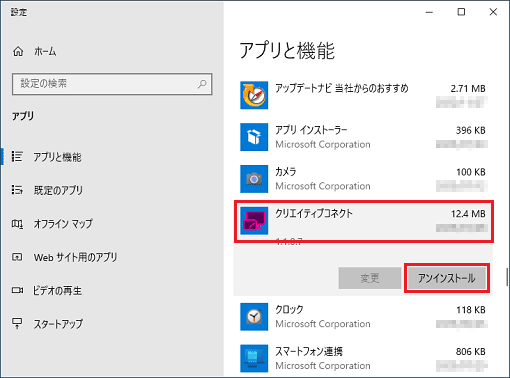Open Web サイト用のアプリ page
This screenshot has width=510, height=378.
[x=75, y=257]
